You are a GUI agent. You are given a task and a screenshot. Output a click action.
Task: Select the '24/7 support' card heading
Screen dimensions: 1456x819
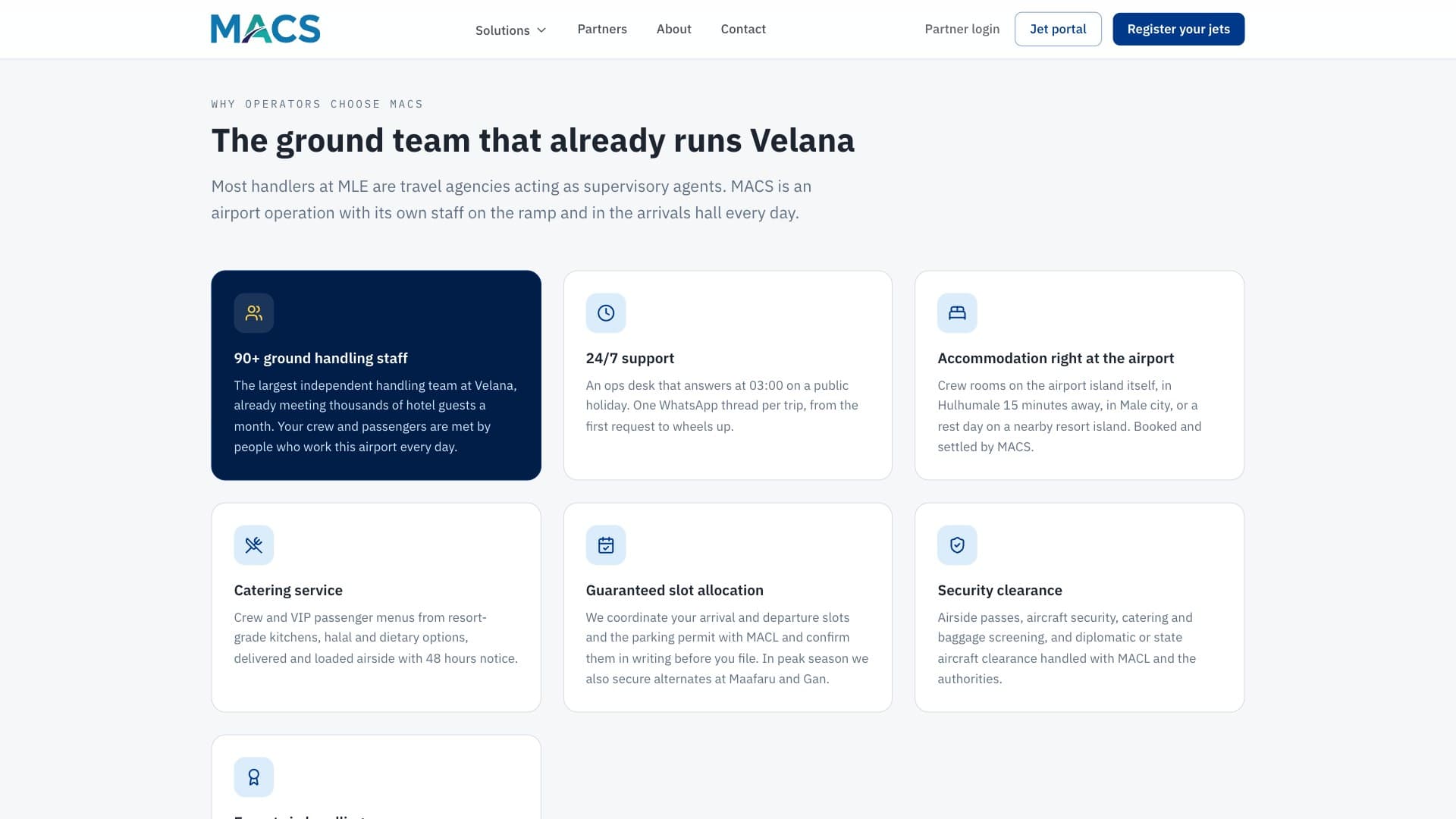point(629,358)
